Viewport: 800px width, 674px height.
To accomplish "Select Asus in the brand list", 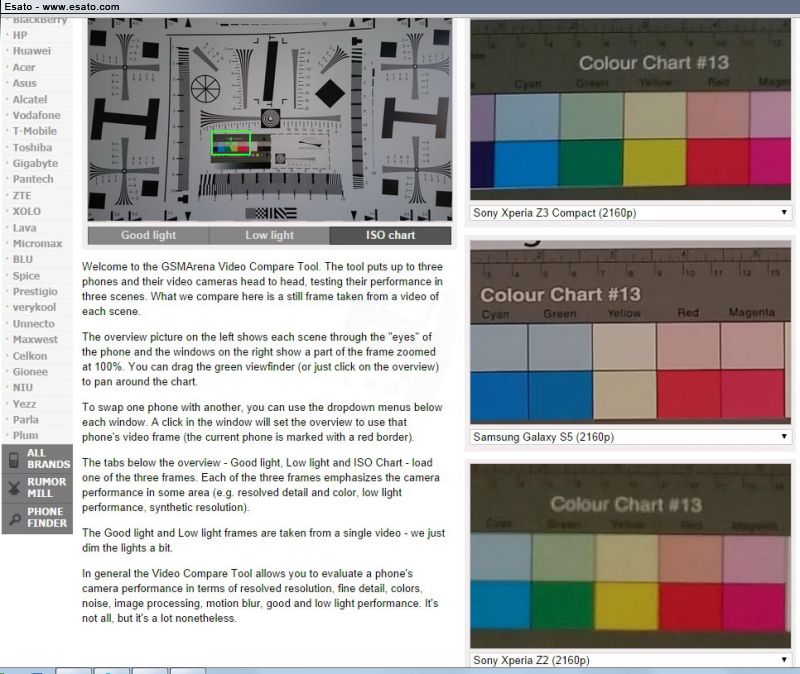I will click(x=24, y=83).
